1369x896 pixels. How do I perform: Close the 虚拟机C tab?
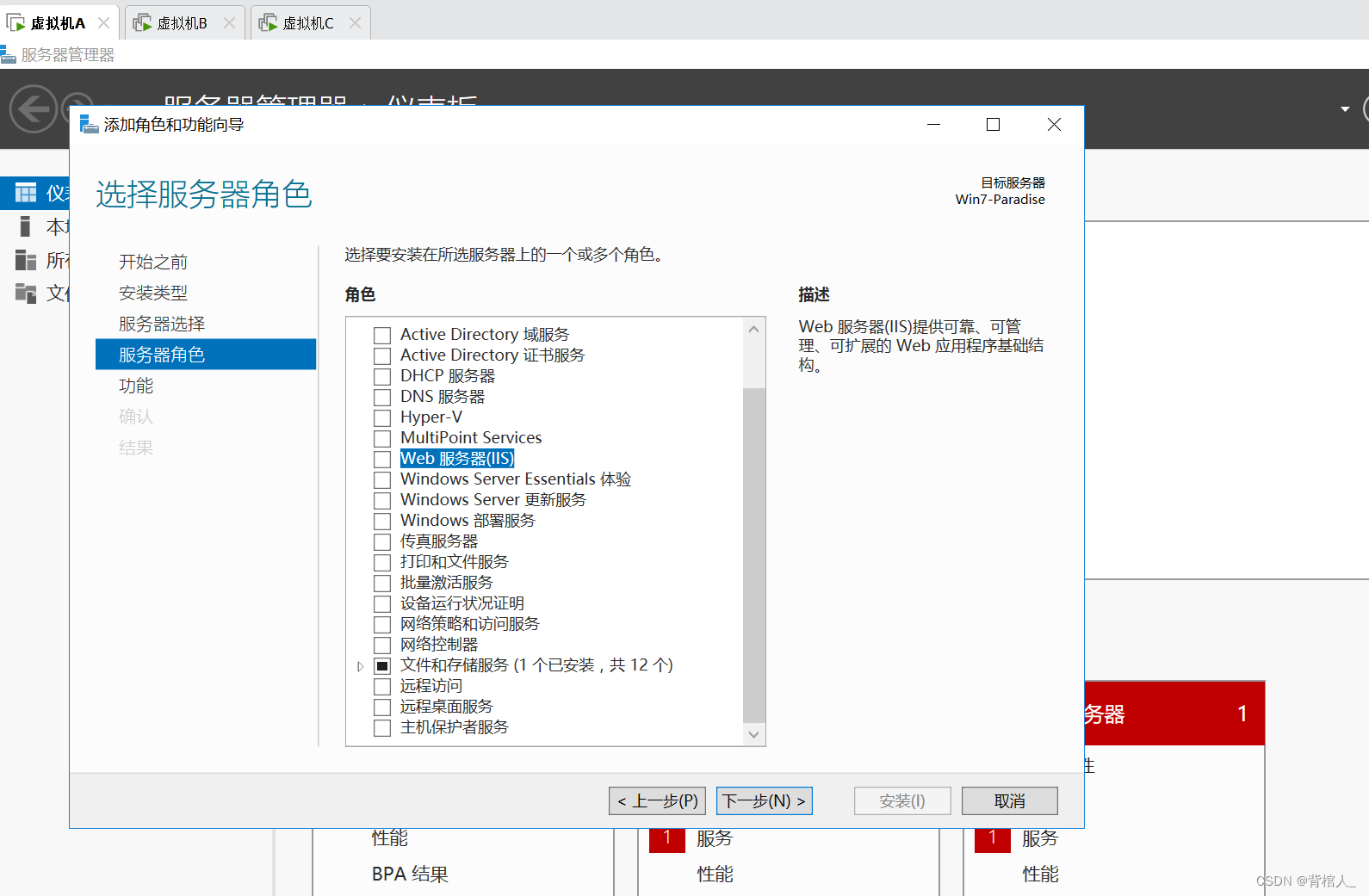click(x=355, y=23)
